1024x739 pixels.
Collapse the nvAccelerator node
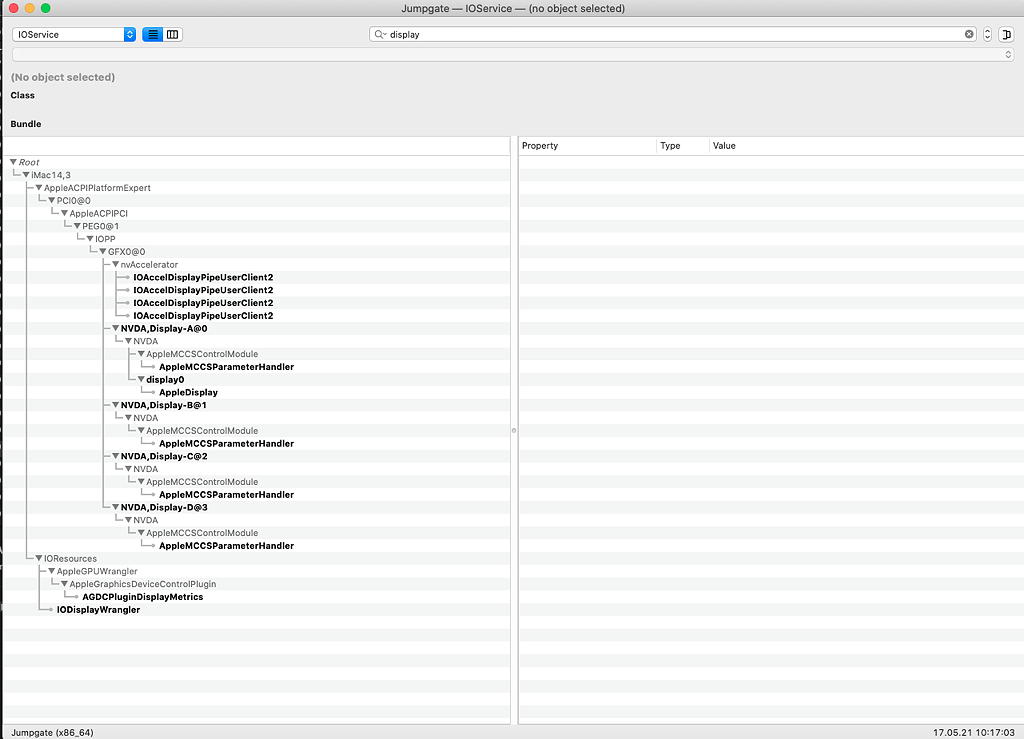(x=116, y=265)
